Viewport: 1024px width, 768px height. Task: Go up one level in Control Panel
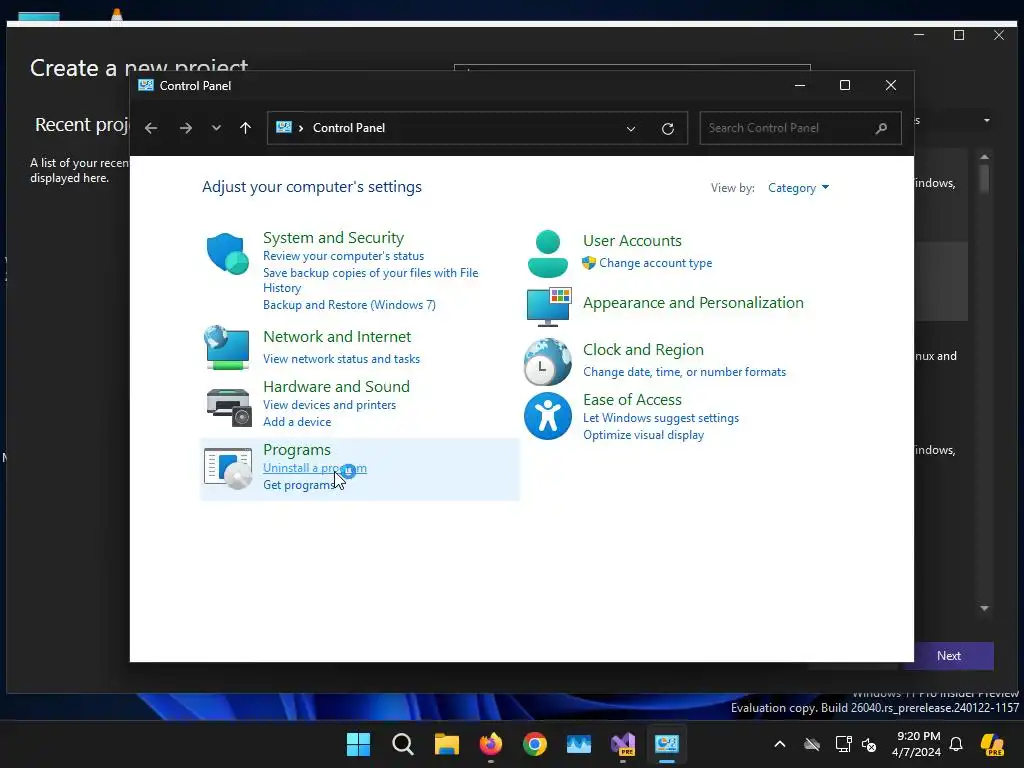pos(246,128)
